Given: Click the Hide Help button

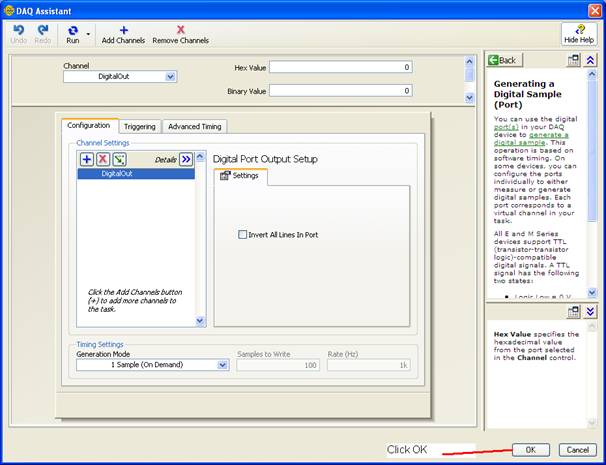Looking at the screenshot, I should coord(579,34).
